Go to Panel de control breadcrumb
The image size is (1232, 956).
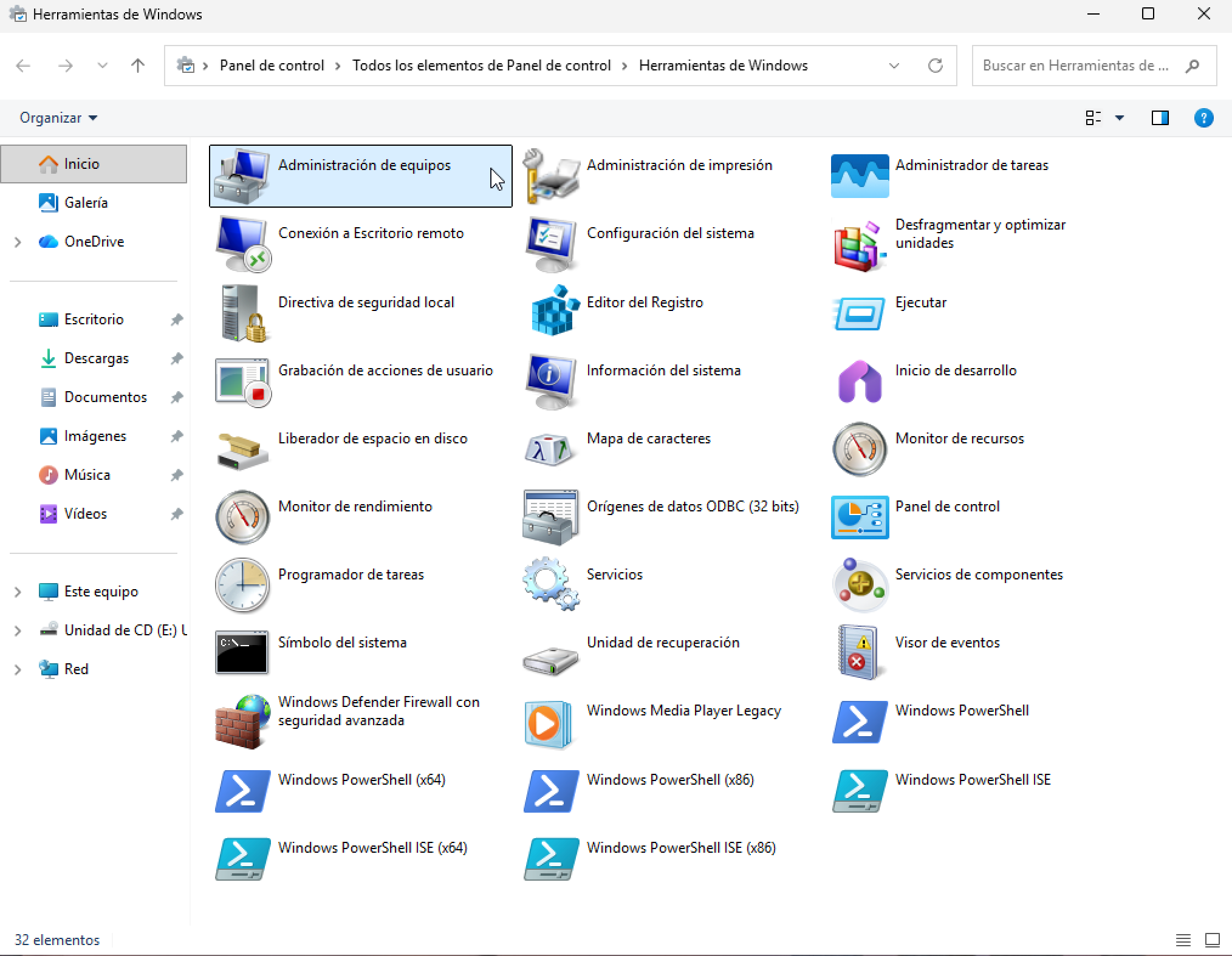272,66
